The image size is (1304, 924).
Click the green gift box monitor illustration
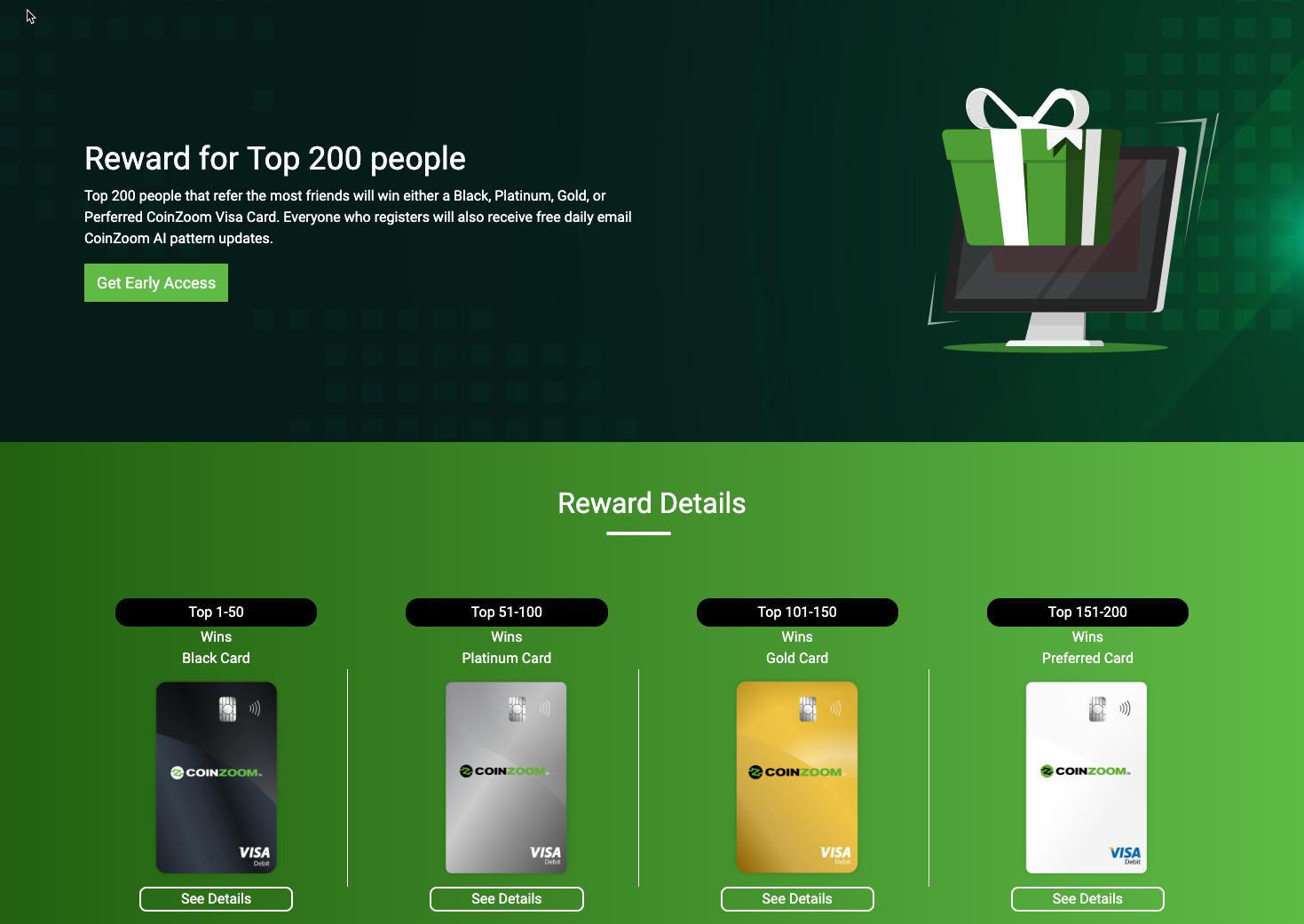pos(1070,219)
